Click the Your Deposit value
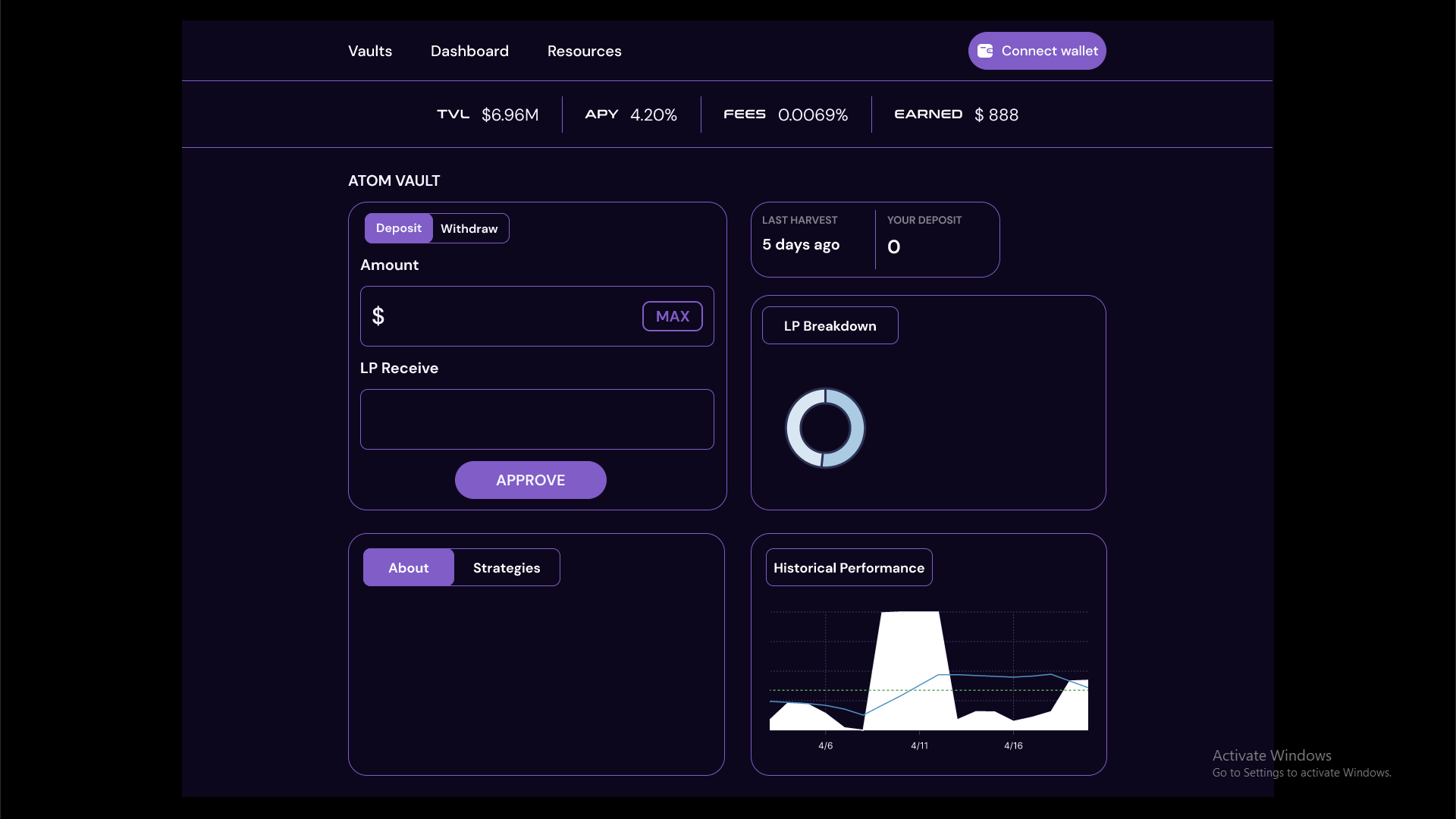1456x819 pixels. (894, 247)
